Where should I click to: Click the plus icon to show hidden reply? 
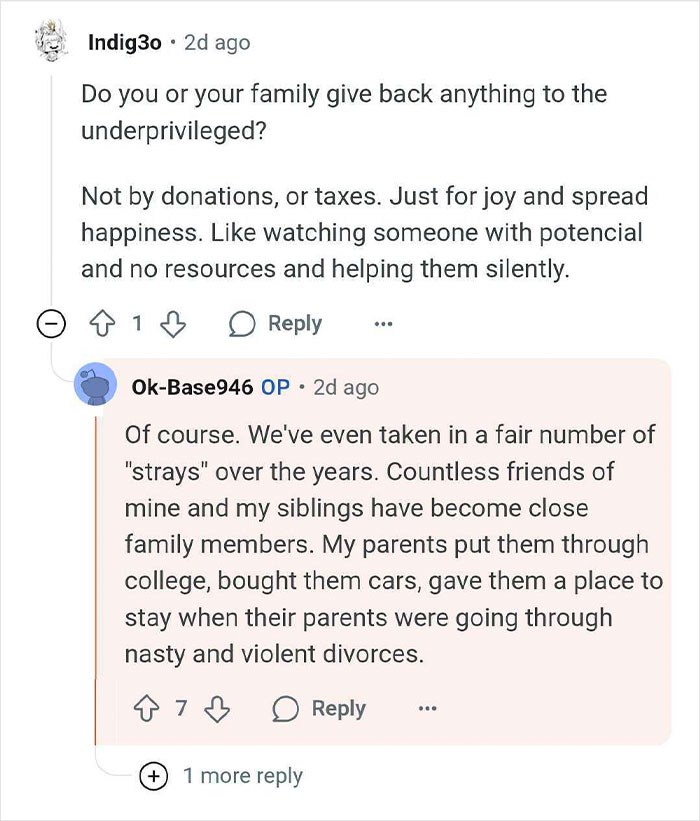pyautogui.click(x=155, y=776)
